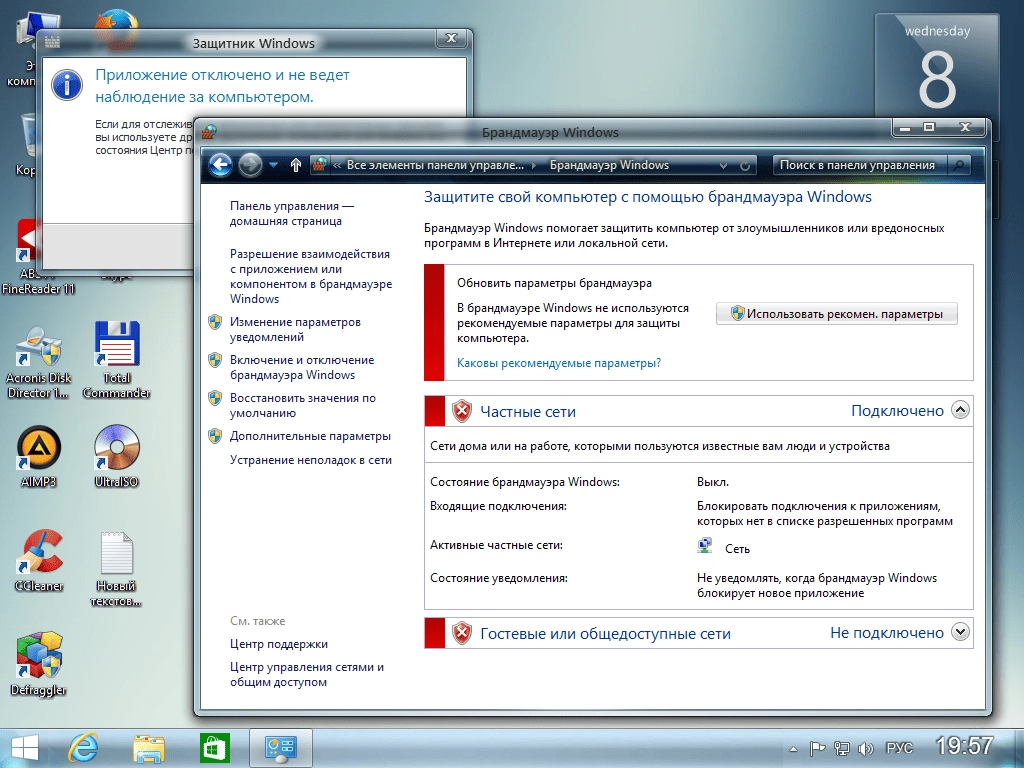Click the 'Частные сети' section heading

pos(528,411)
